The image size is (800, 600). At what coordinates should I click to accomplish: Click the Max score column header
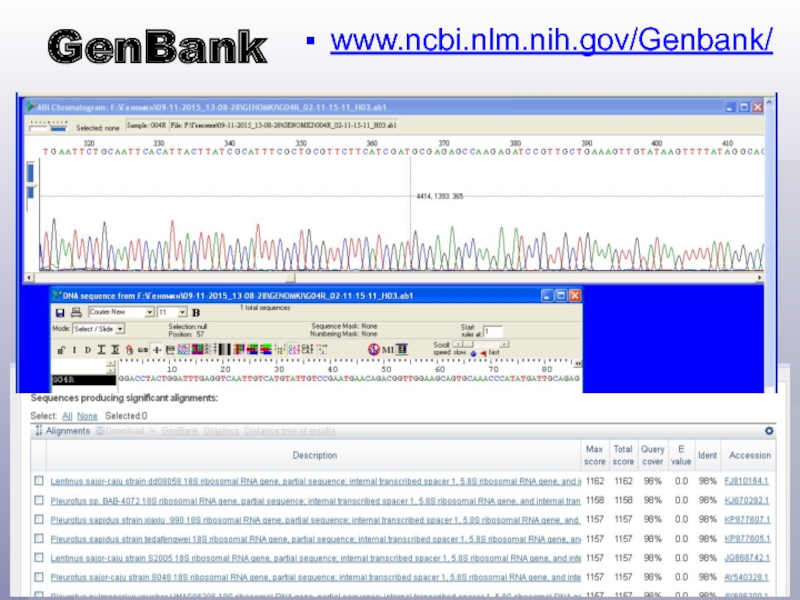pyautogui.click(x=594, y=455)
